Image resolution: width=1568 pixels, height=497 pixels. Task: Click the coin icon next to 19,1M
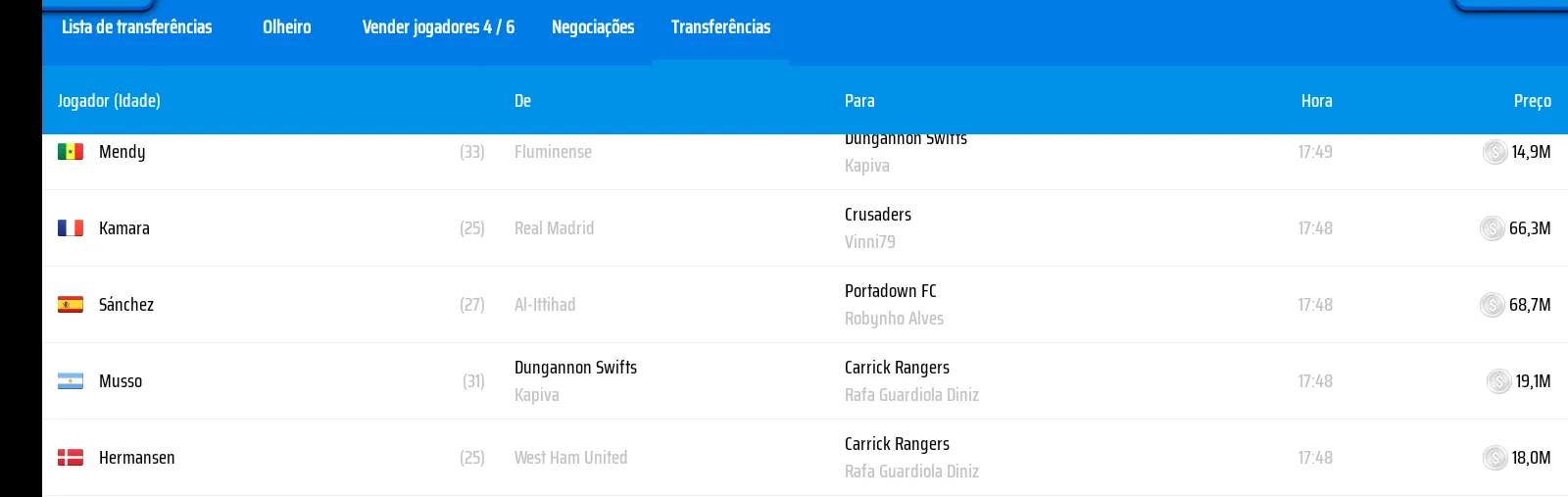1499,381
